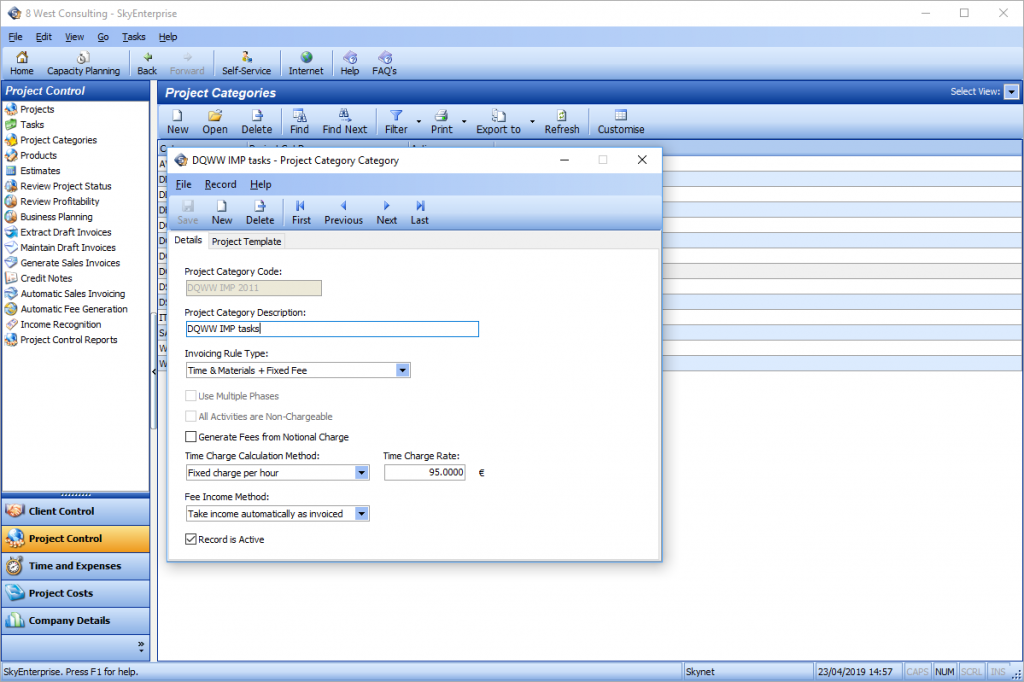
Task: Open the Internet icon on the toolbar
Action: tap(306, 62)
